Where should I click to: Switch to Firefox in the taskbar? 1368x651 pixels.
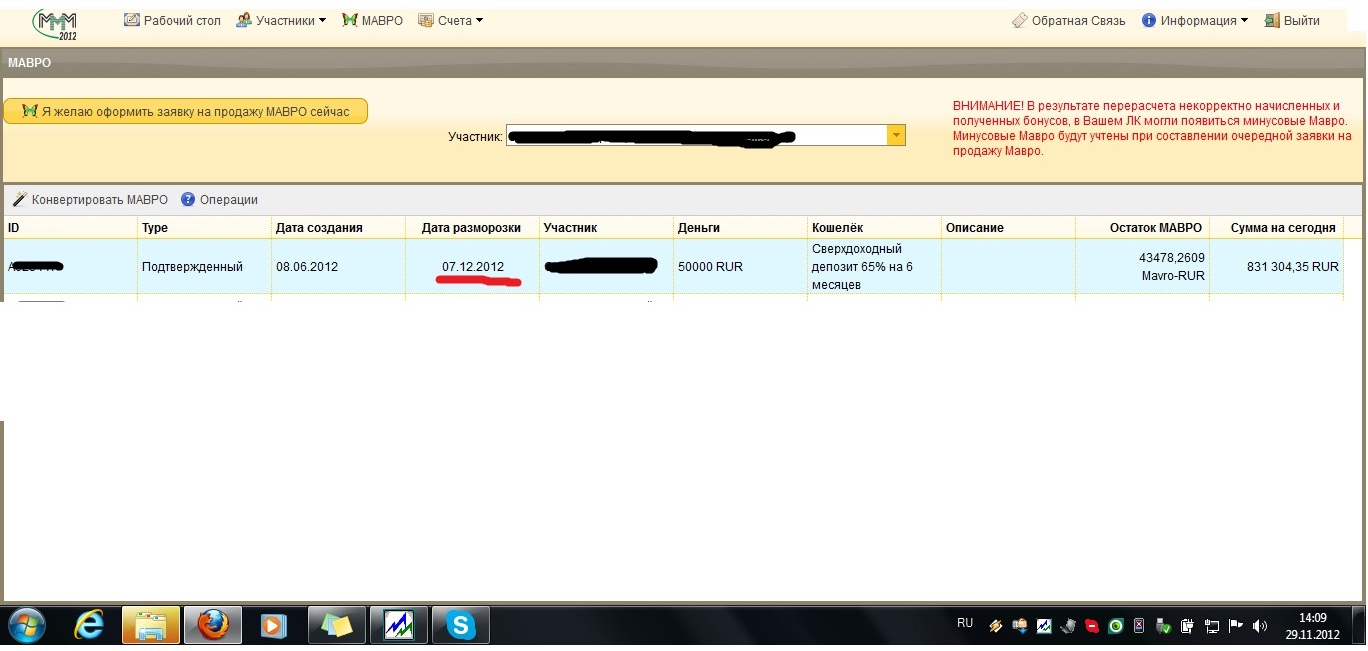(x=212, y=626)
